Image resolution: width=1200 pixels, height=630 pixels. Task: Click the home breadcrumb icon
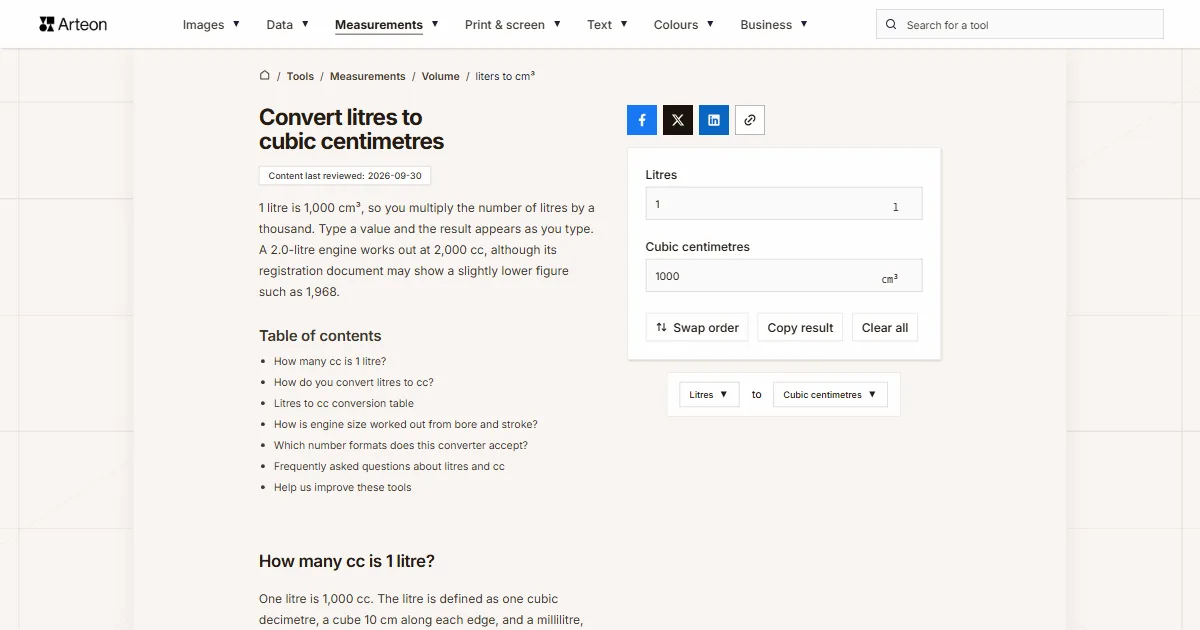pyautogui.click(x=265, y=76)
